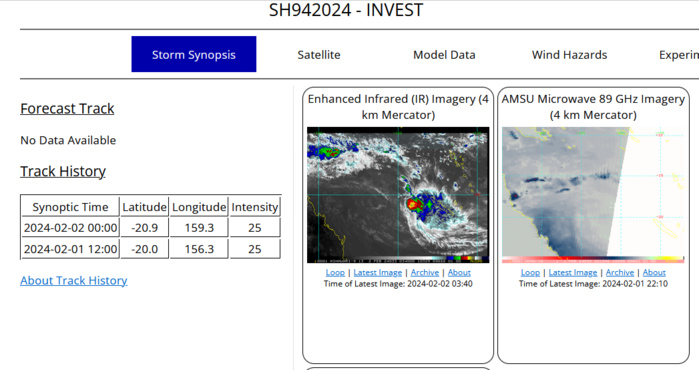
Task: Open the Model Data tab
Action: point(444,55)
